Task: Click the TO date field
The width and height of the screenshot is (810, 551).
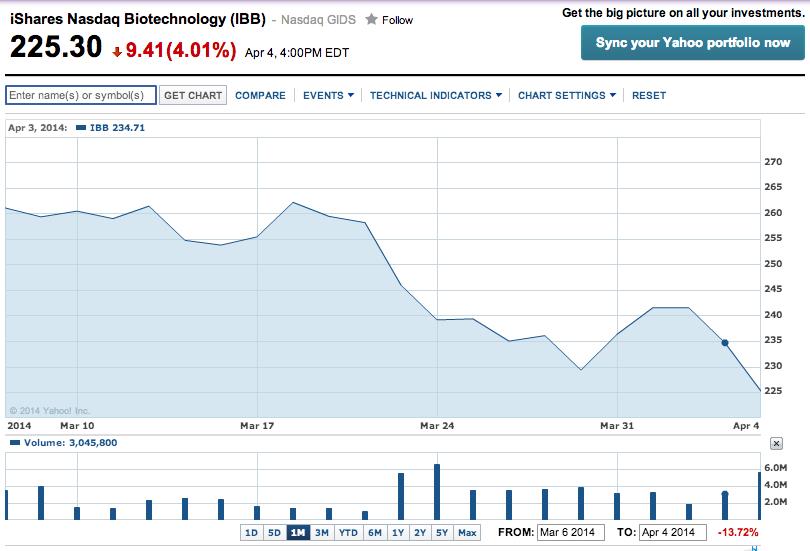Action: point(673,532)
